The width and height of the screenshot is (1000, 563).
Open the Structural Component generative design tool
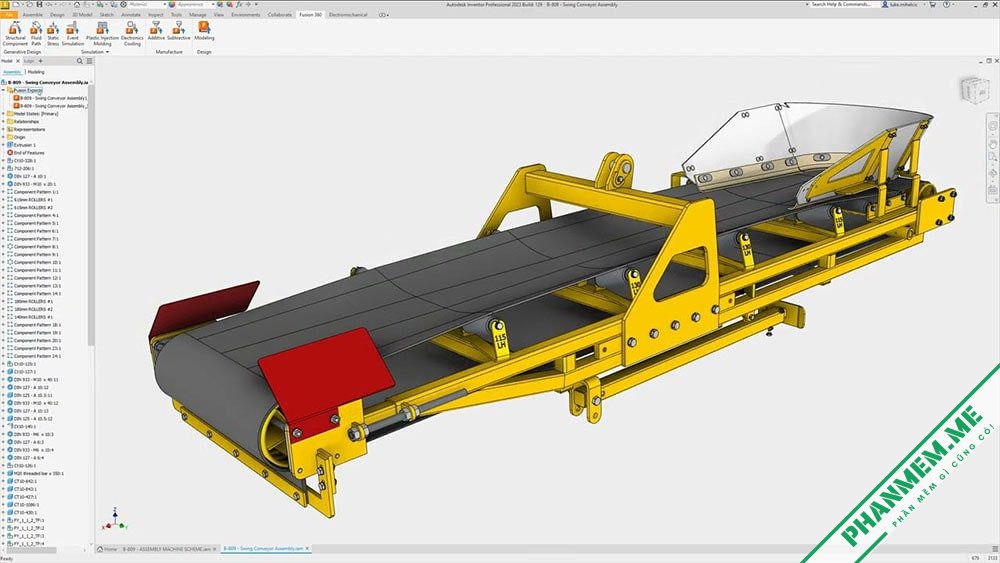(15, 33)
